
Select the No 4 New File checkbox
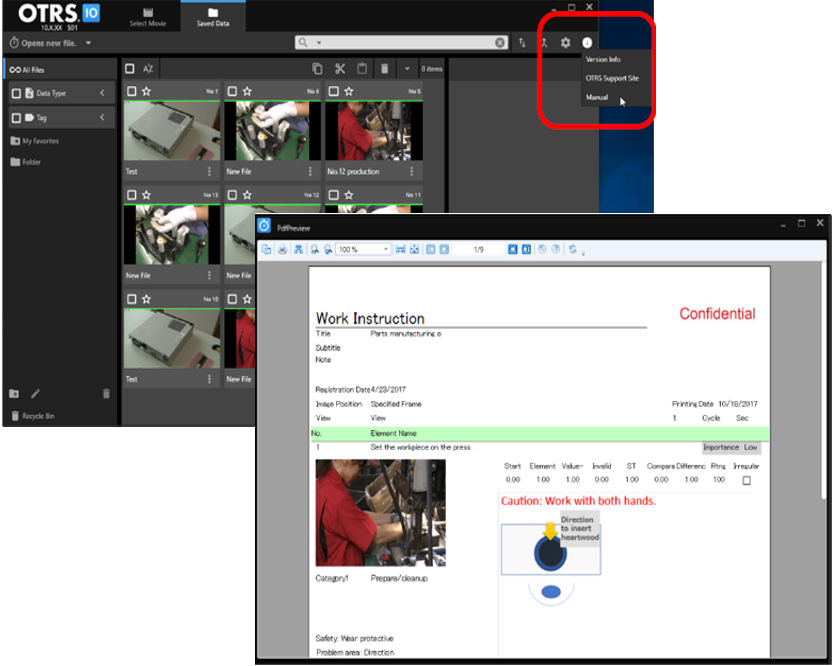click(232, 92)
